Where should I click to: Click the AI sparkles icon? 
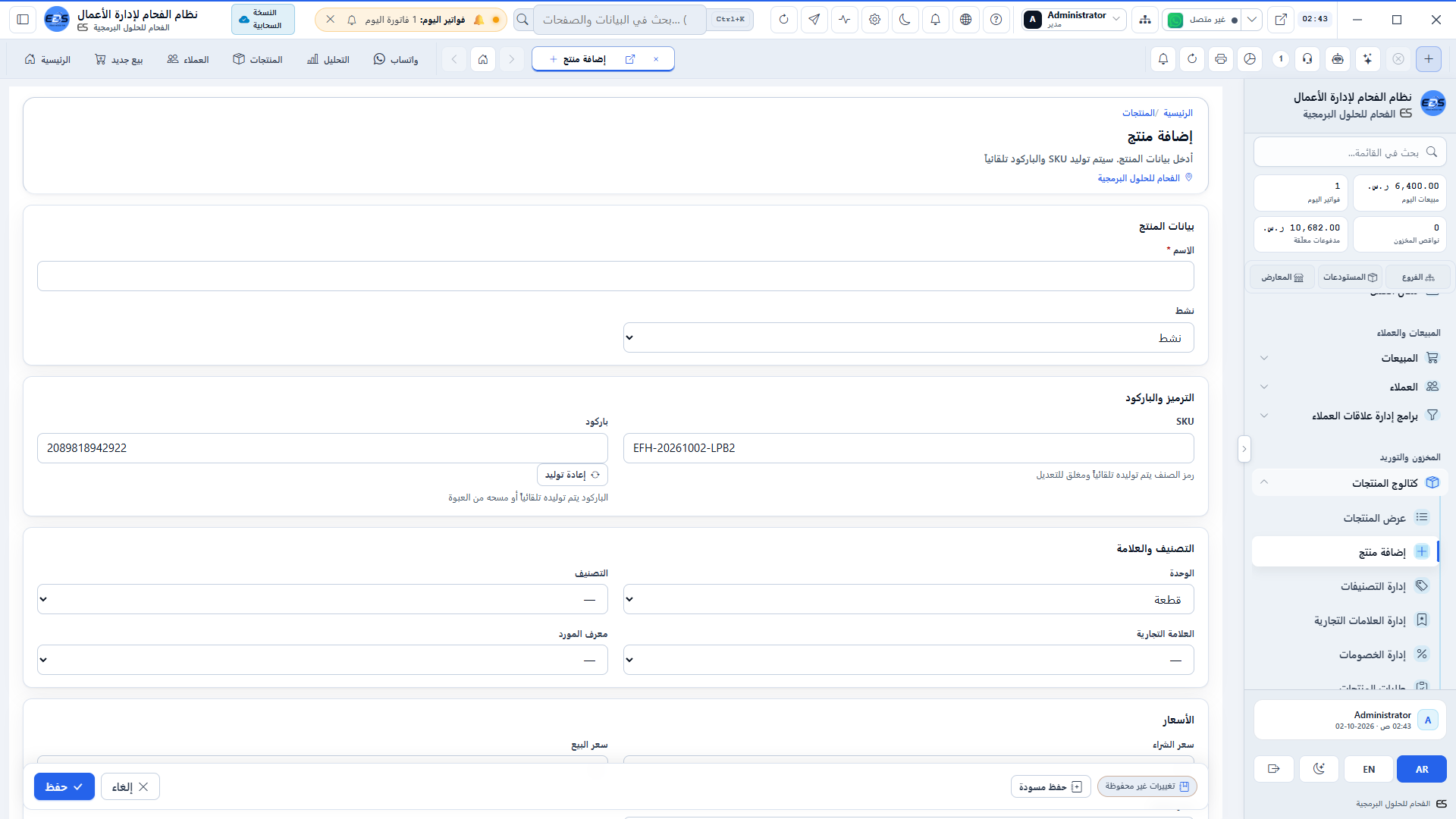[1367, 59]
